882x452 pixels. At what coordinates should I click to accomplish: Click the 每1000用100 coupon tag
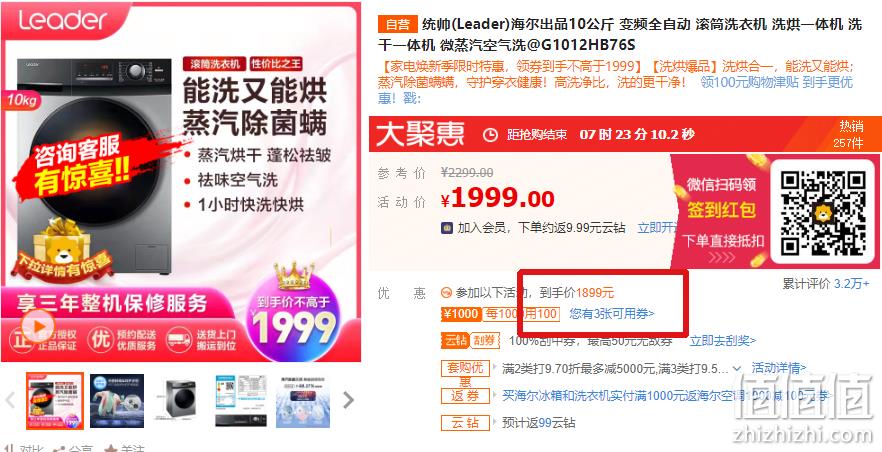pyautogui.click(x=521, y=314)
